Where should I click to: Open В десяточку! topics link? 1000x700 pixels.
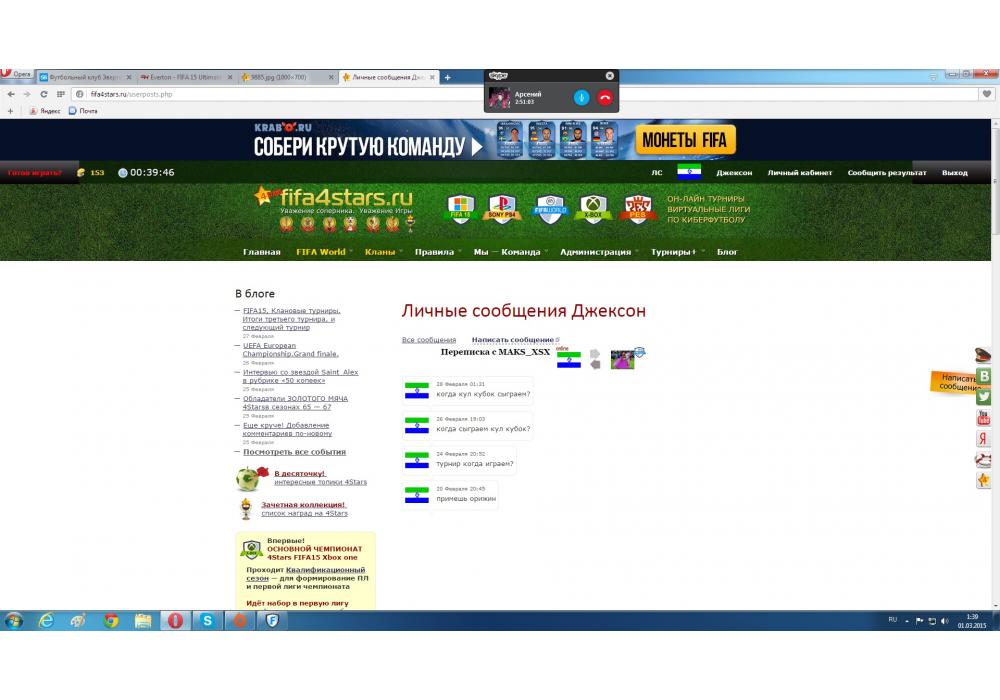(x=300, y=474)
